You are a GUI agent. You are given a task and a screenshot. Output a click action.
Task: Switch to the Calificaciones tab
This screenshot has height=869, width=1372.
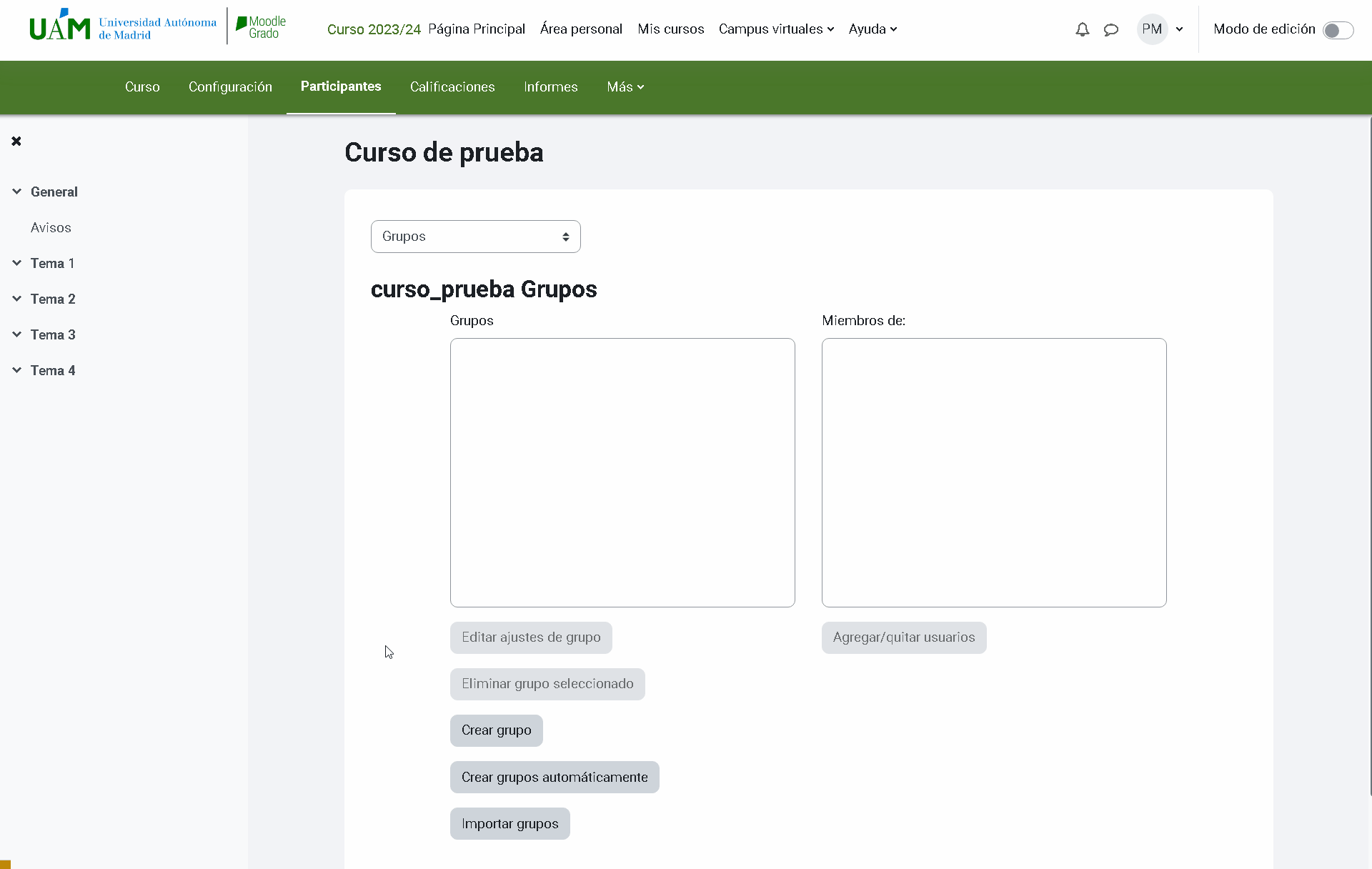[x=452, y=86]
